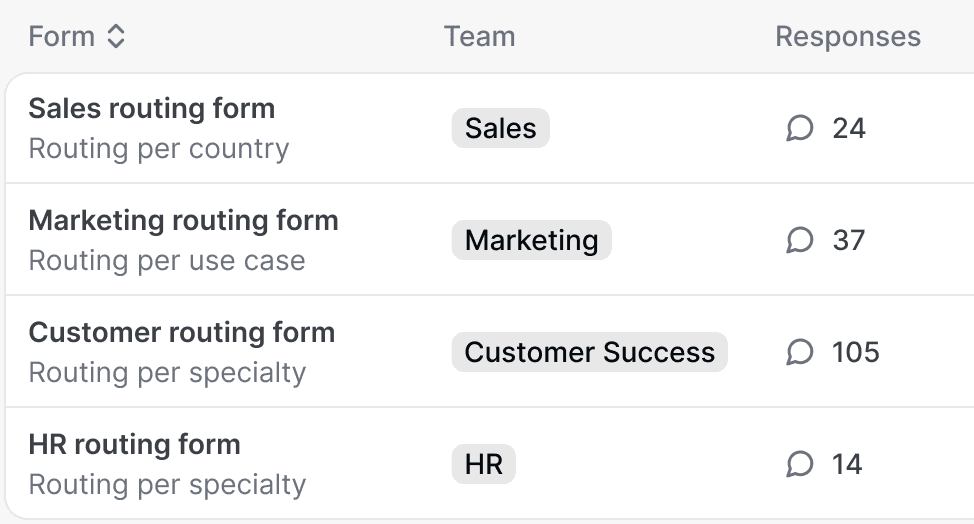
Task: Click "Routing per use case" description
Action: point(166,261)
